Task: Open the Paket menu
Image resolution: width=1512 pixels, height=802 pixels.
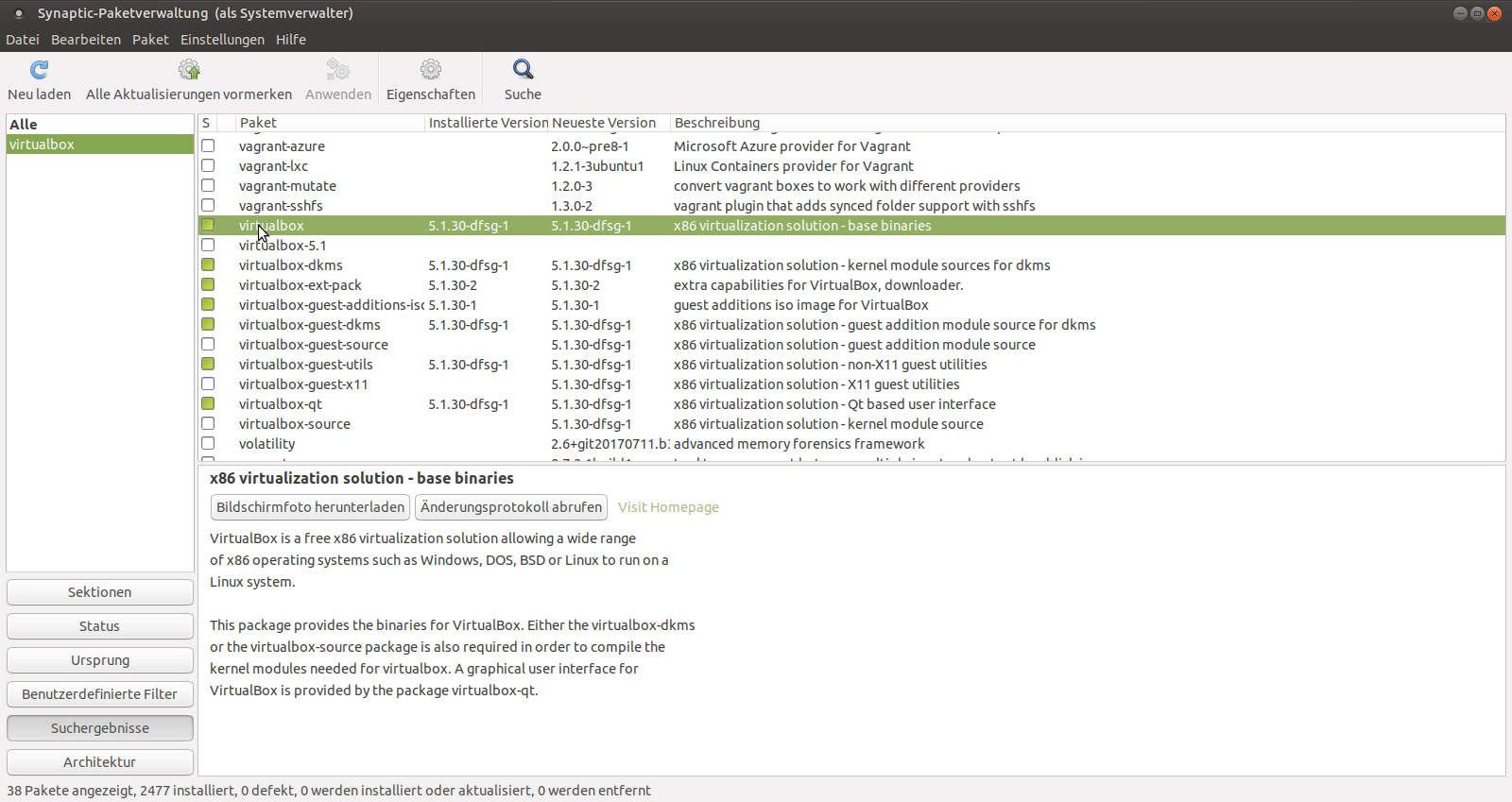Action: pos(150,40)
